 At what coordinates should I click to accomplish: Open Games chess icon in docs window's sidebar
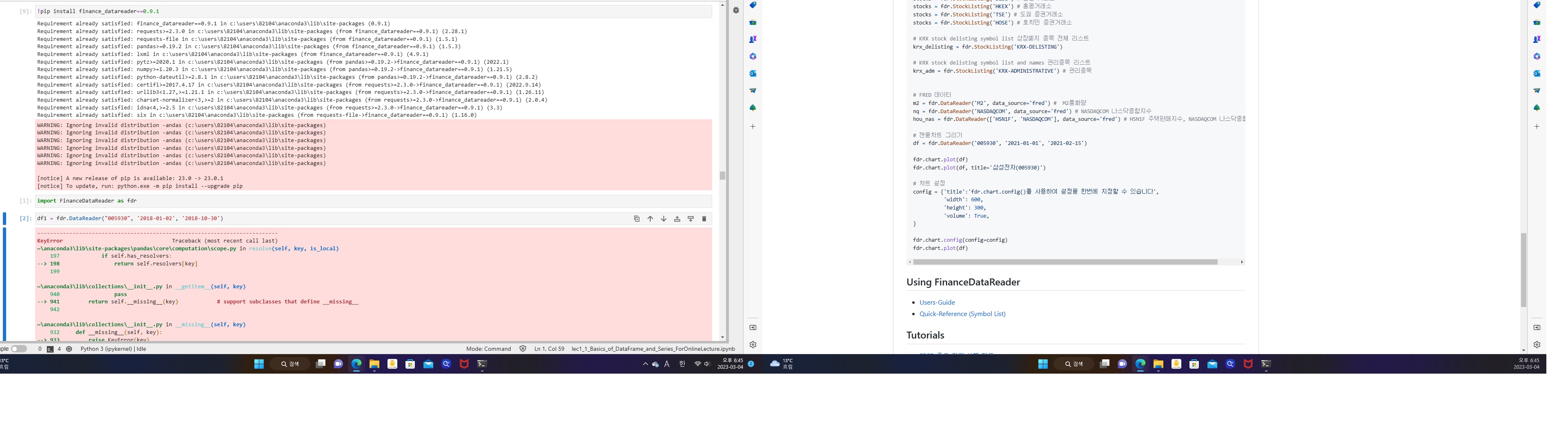[x=1537, y=39]
